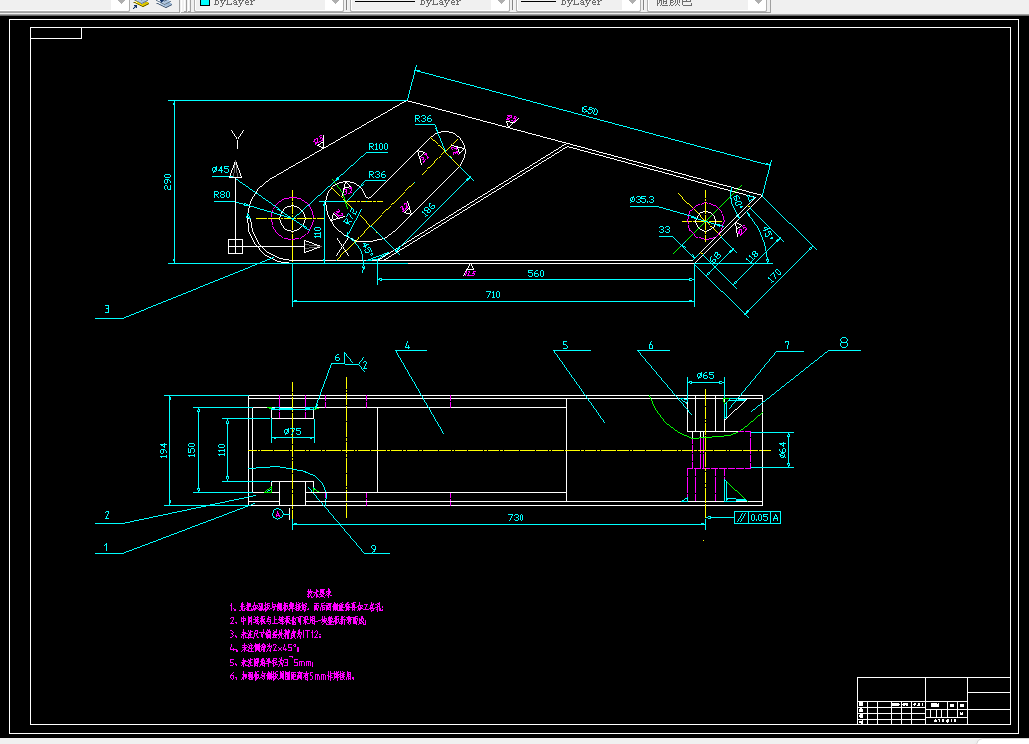
Task: Click the cyan swatch in color control
Action: [205, 3]
